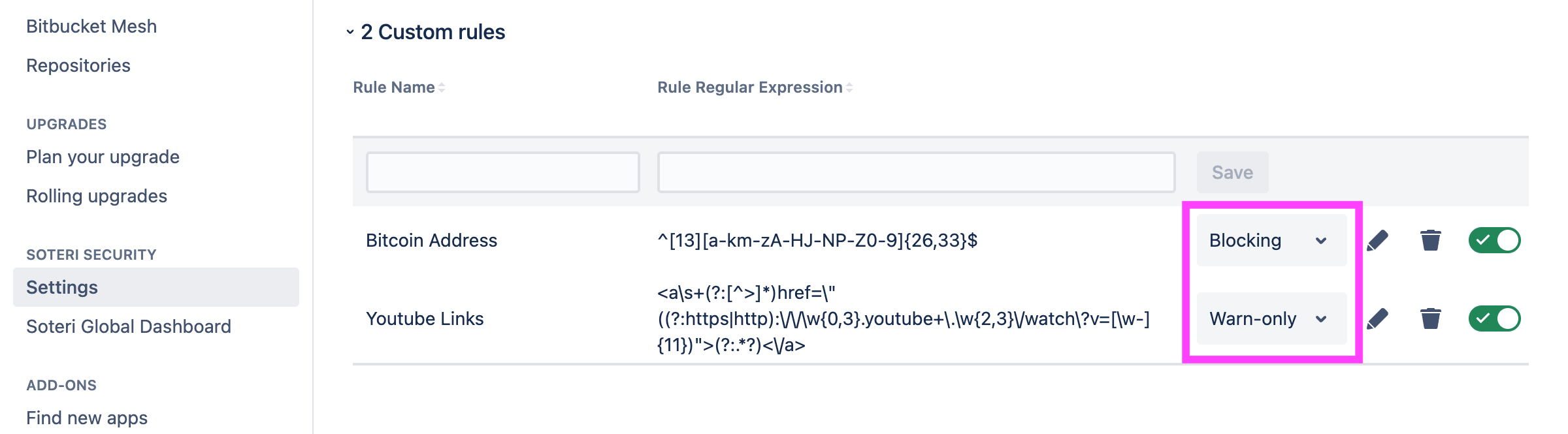Image resolution: width=1568 pixels, height=434 pixels.
Task: Click the new regular expression input field
Action: [916, 172]
